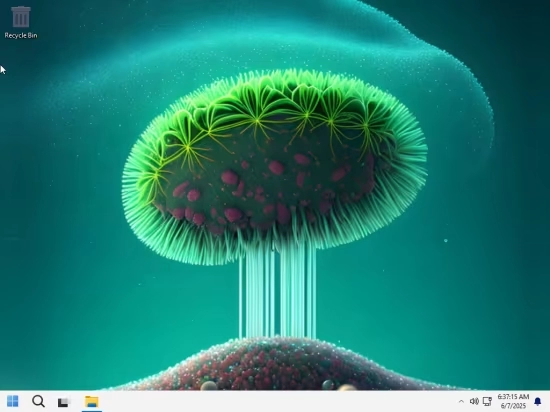Open the volume speaker control
Image resolution: width=550 pixels, height=412 pixels.
coord(474,401)
